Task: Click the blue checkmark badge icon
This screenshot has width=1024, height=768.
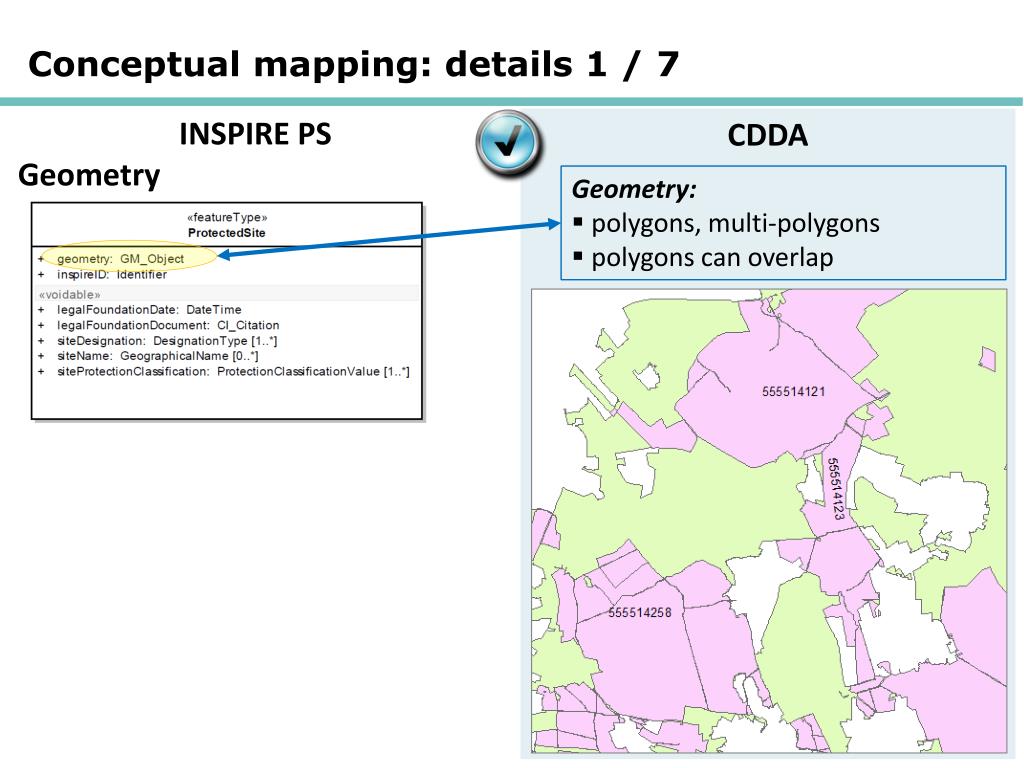Action: 509,144
